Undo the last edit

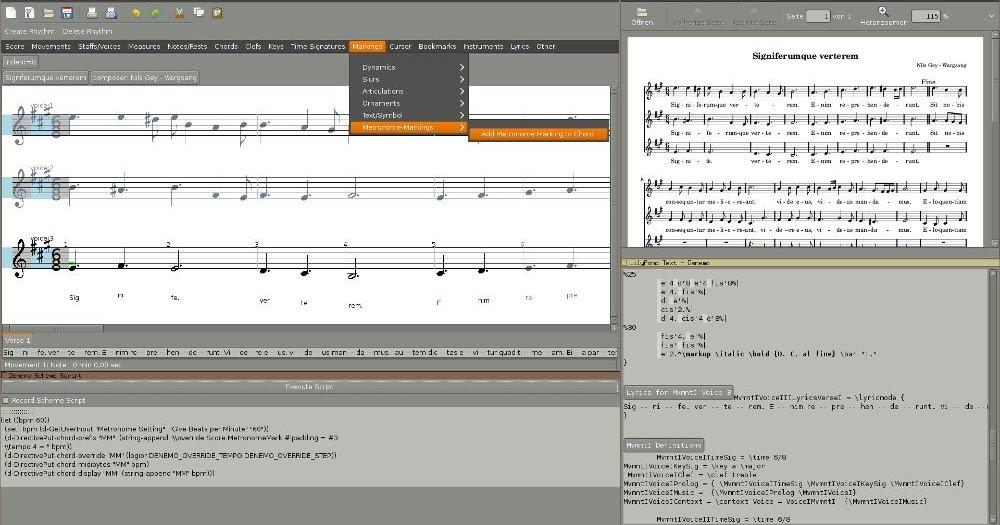(136, 13)
